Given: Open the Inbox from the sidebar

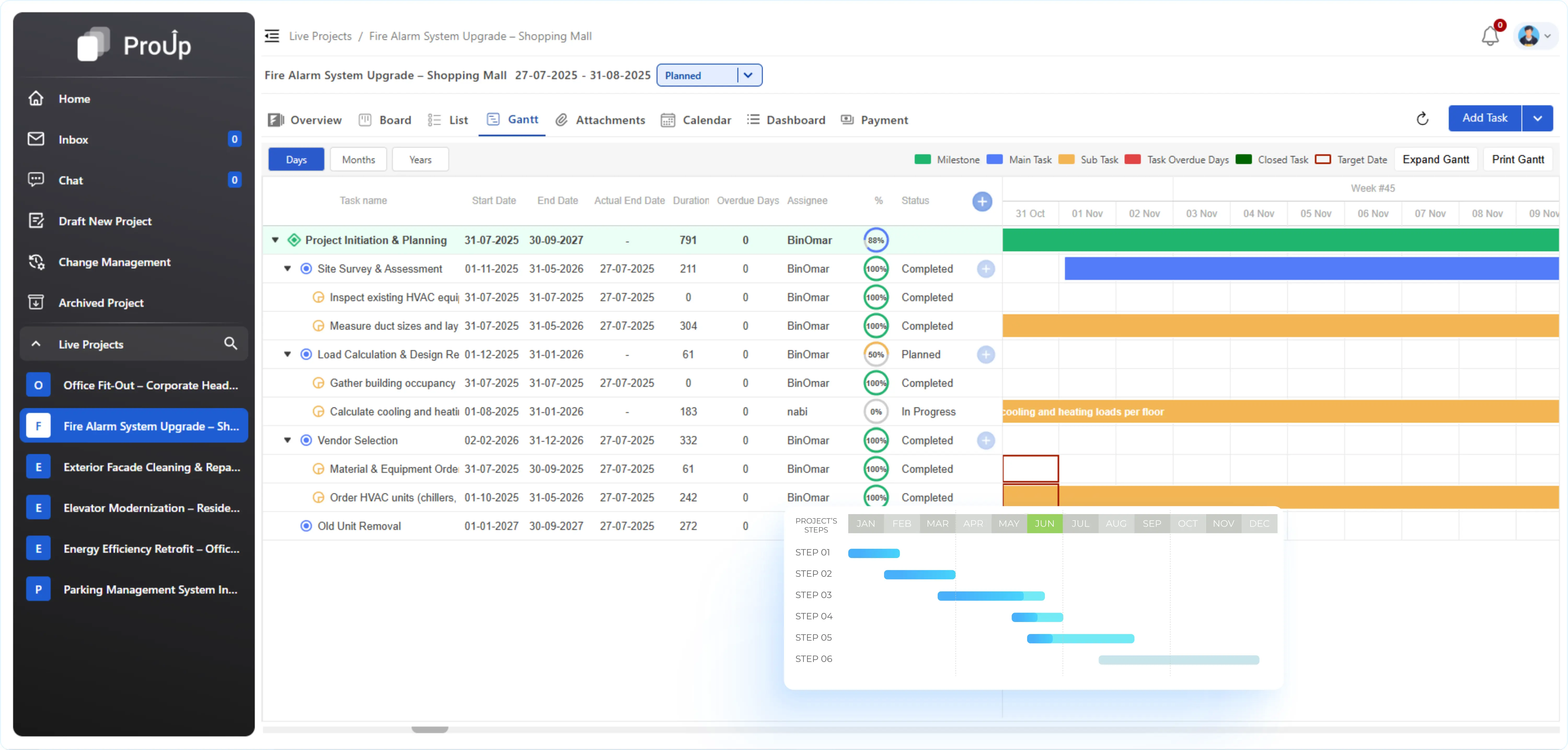Looking at the screenshot, I should click(73, 139).
